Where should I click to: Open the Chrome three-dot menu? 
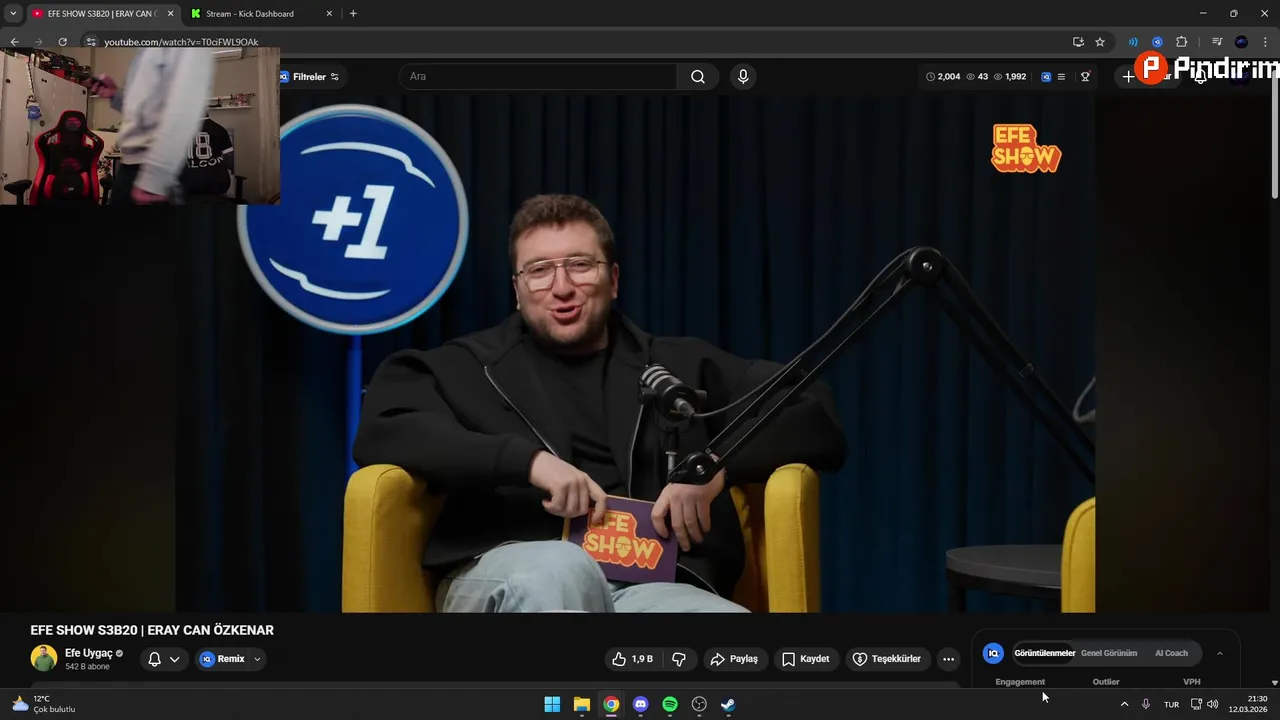1265,42
